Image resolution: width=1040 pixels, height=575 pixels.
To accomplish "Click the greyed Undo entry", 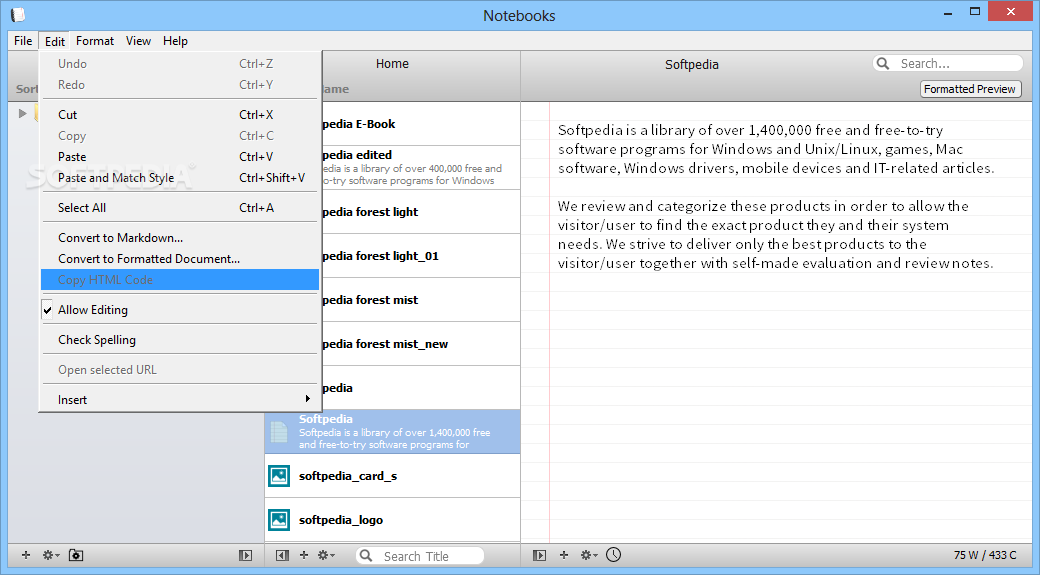I will tap(180, 64).
